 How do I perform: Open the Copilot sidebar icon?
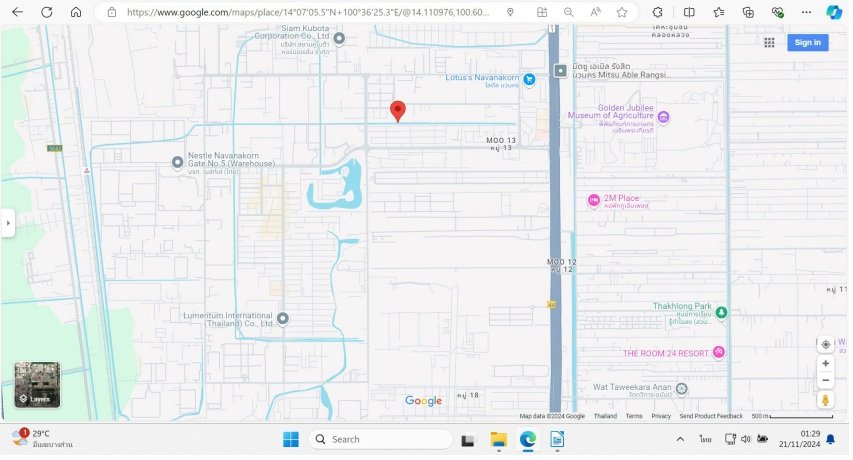834,12
